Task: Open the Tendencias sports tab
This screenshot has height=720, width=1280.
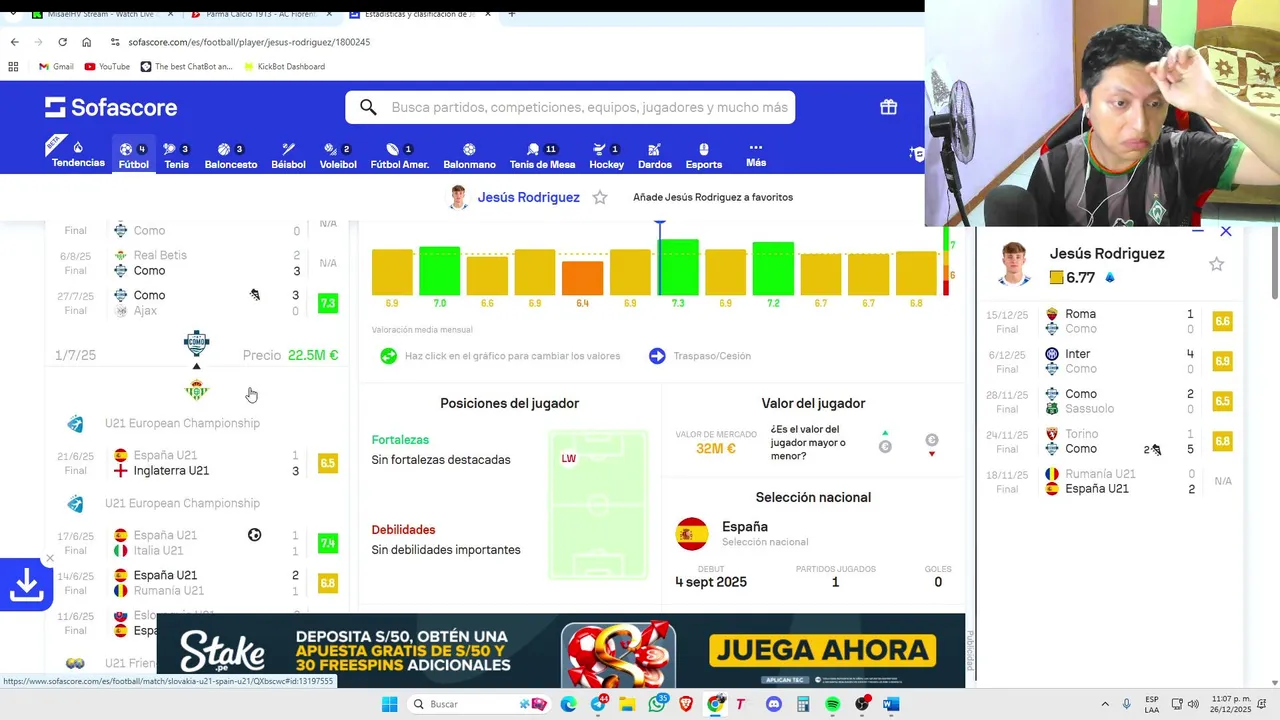Action: coord(78,154)
